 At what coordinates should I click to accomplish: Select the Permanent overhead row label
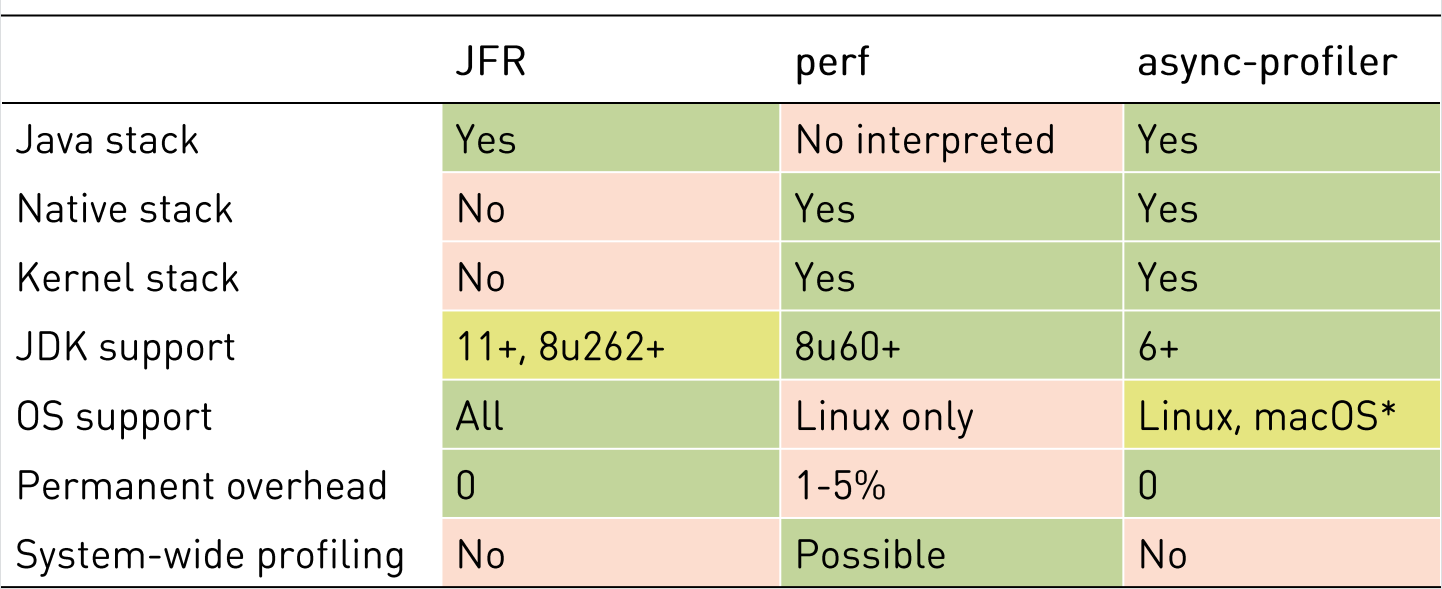202,485
